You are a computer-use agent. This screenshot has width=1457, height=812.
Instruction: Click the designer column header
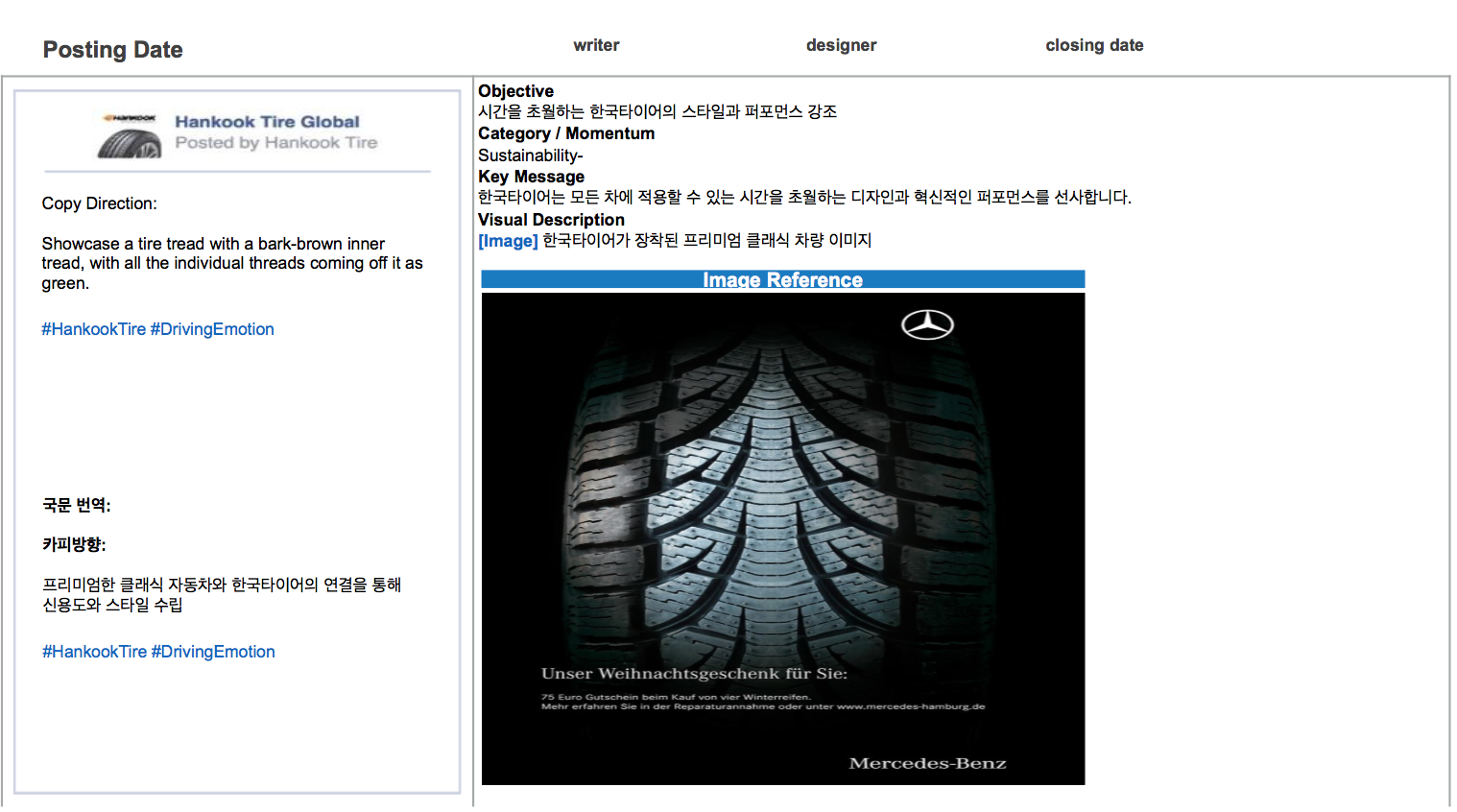click(x=841, y=45)
